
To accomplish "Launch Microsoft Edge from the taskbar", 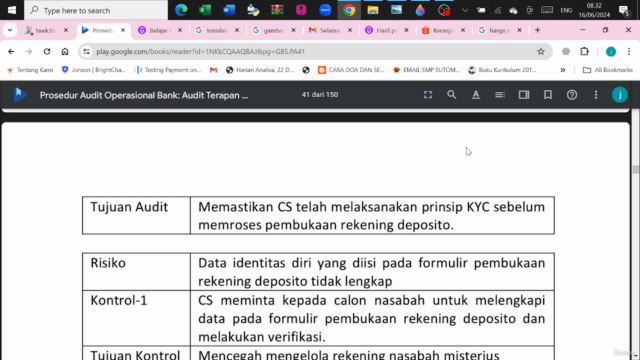I will pos(181,10).
